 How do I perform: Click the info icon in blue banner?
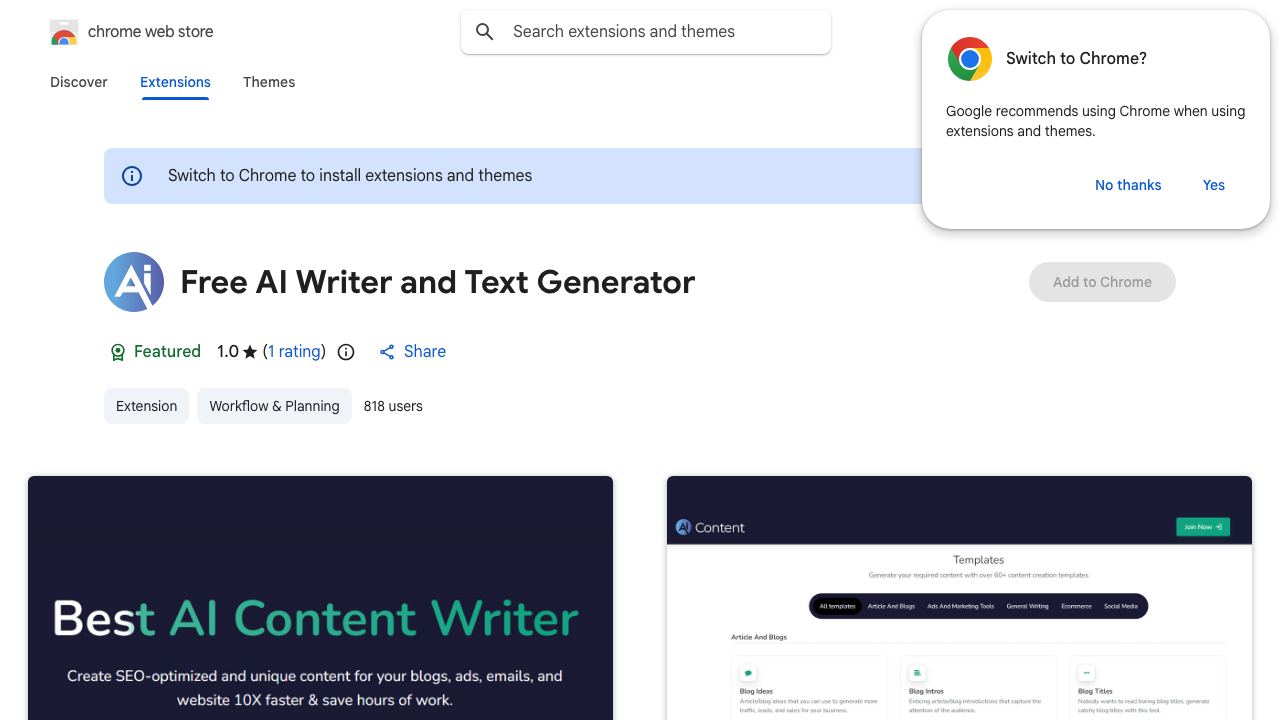(x=132, y=176)
